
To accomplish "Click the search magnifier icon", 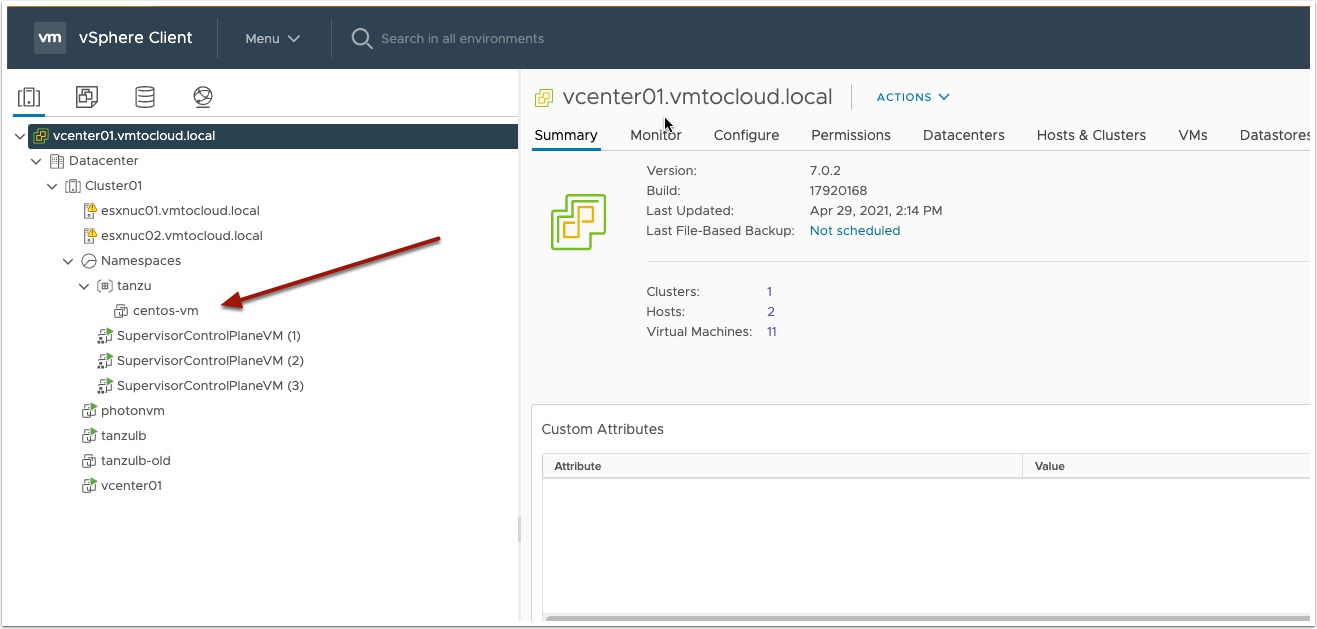I will [x=362, y=38].
